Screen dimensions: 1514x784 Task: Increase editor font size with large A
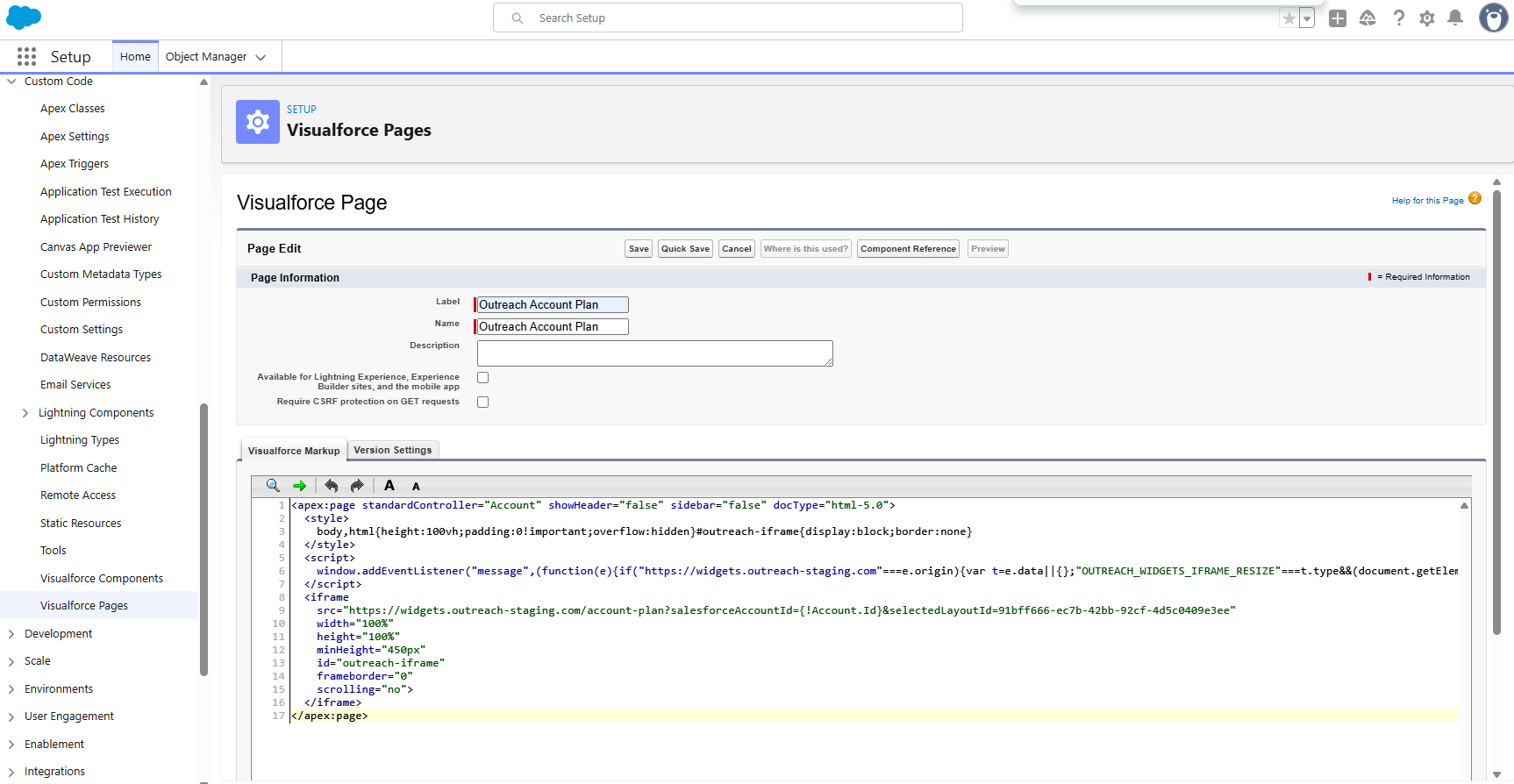point(389,486)
